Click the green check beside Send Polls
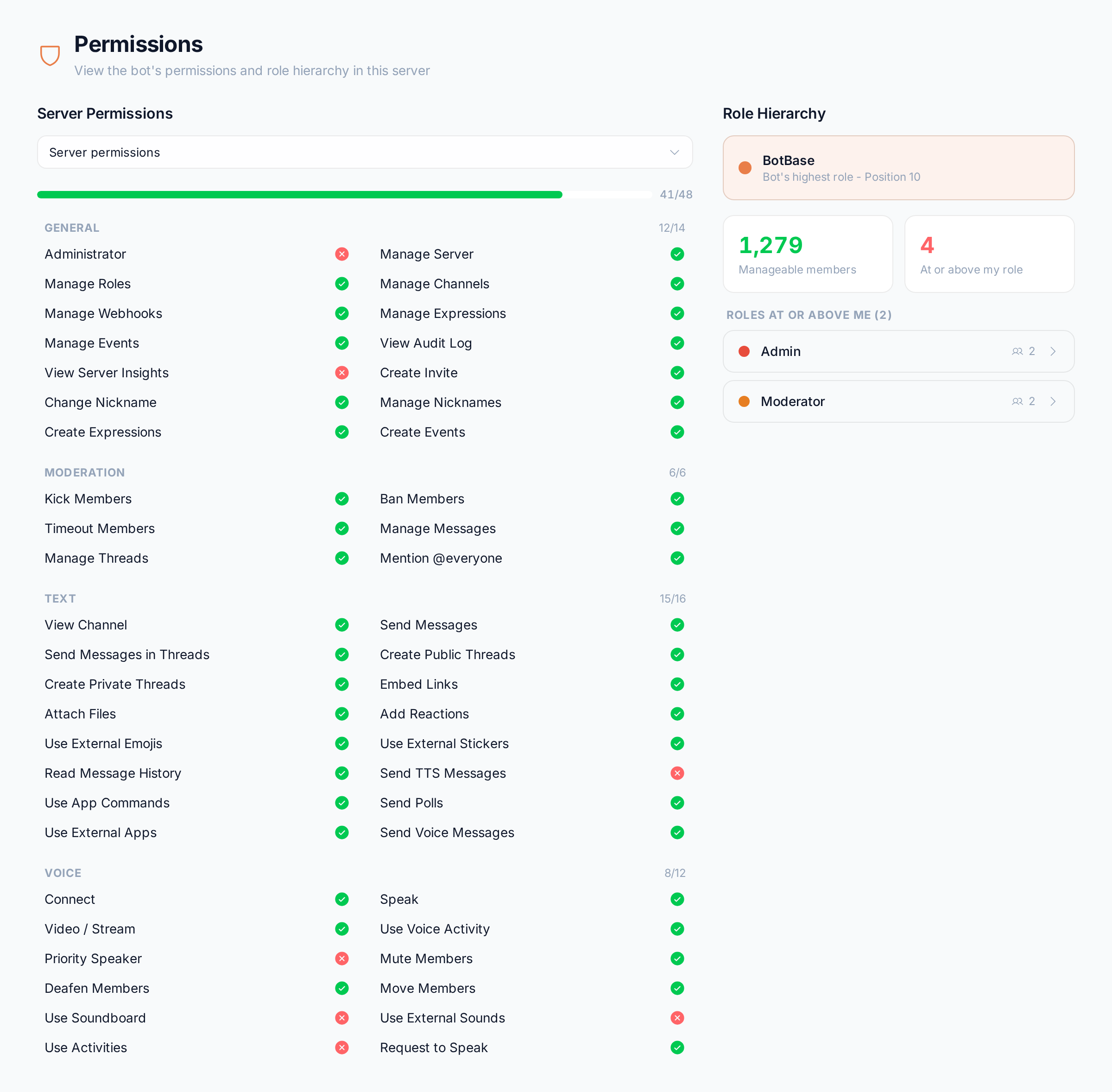This screenshot has height=1092, width=1112. click(x=677, y=803)
